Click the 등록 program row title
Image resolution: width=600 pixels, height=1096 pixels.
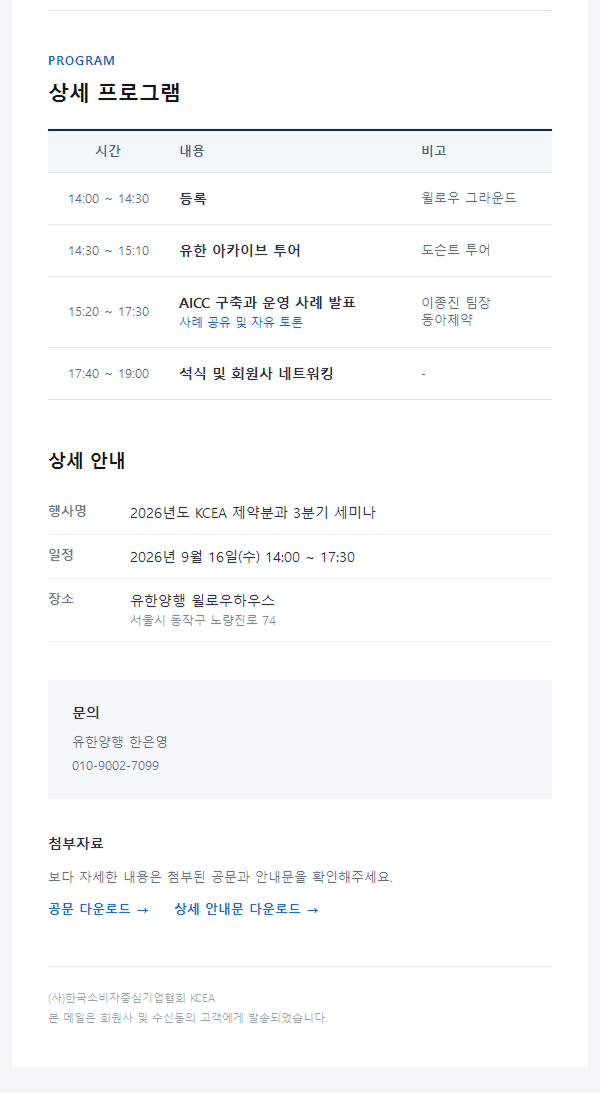point(192,199)
